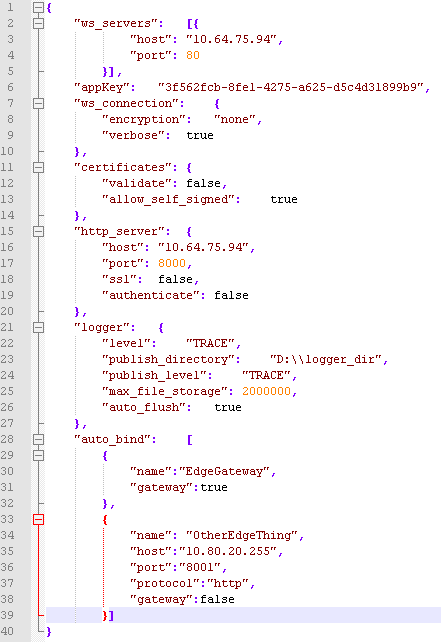Click the "ssl" key

pyautogui.click(x=120, y=279)
